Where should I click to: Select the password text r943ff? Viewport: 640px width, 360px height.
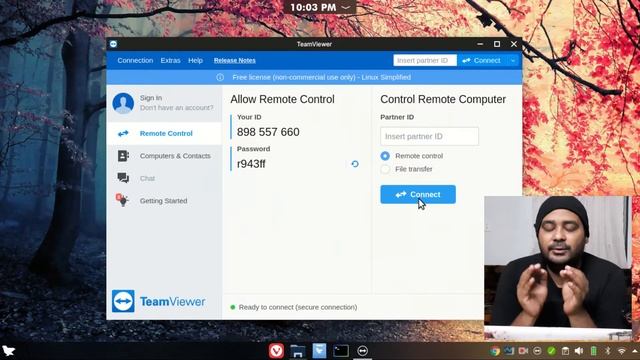point(251,164)
